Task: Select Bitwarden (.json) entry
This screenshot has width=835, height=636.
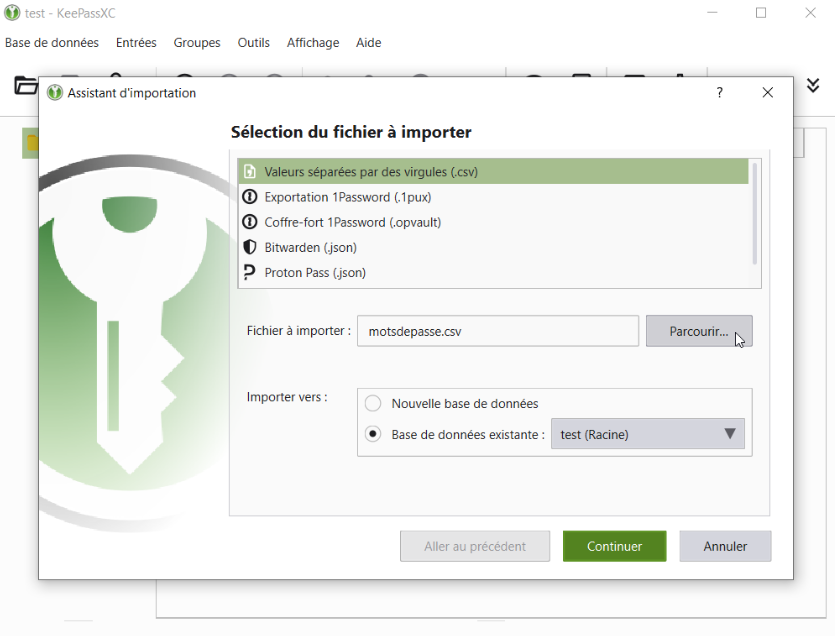Action: pos(493,247)
